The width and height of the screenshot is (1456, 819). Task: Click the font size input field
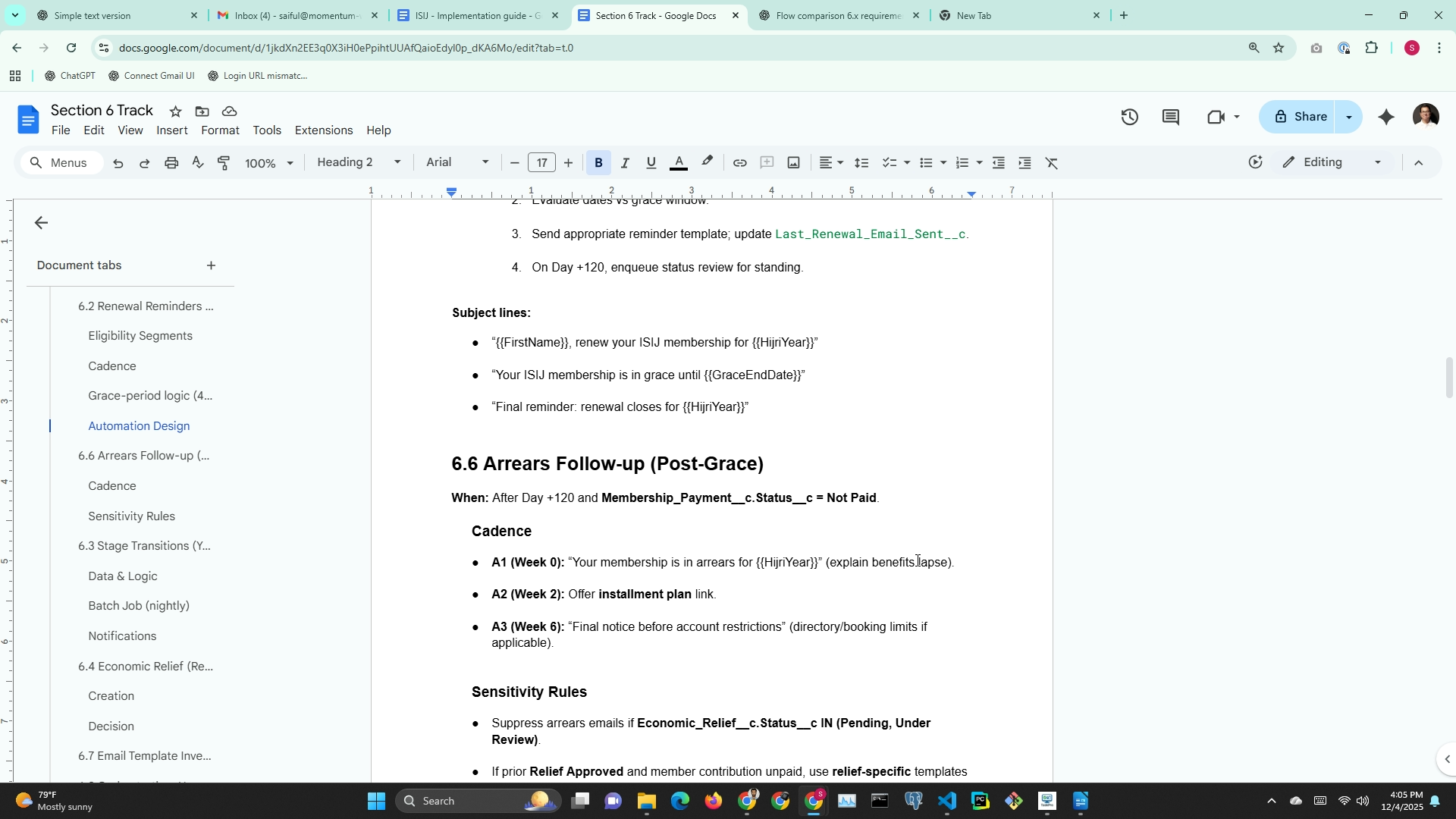[541, 163]
